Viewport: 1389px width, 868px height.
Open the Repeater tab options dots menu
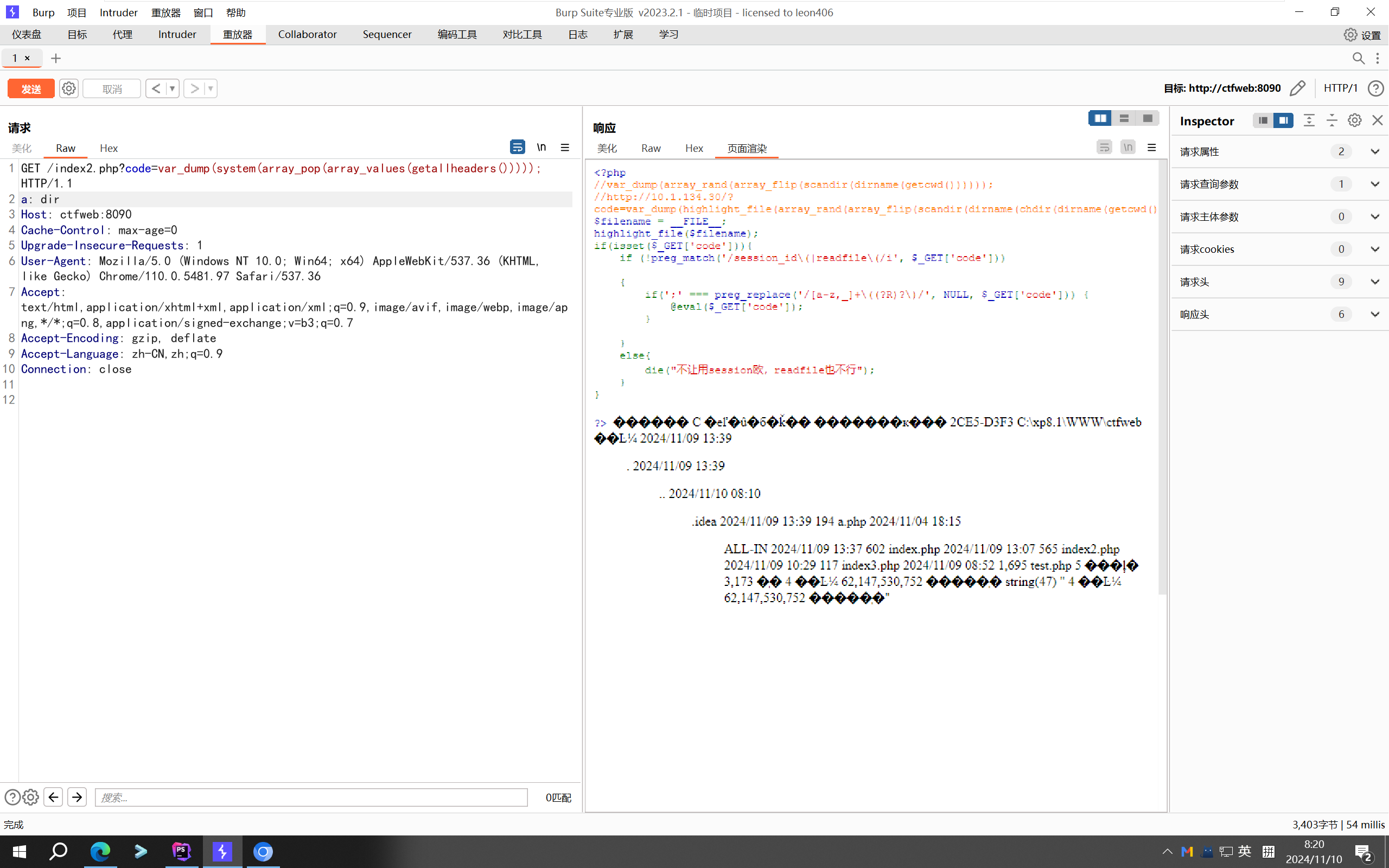(x=1378, y=58)
